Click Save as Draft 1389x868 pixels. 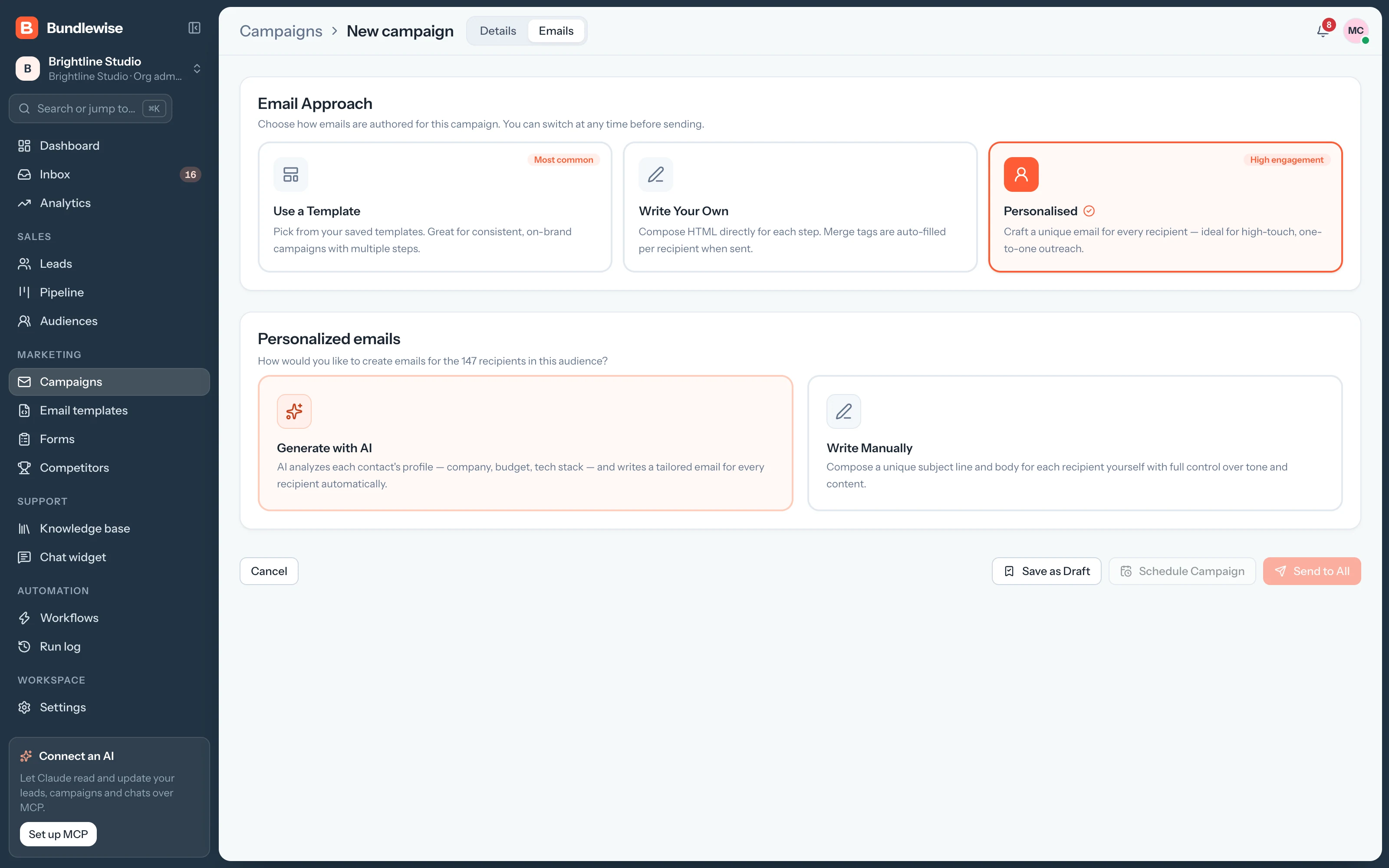pos(1047,571)
